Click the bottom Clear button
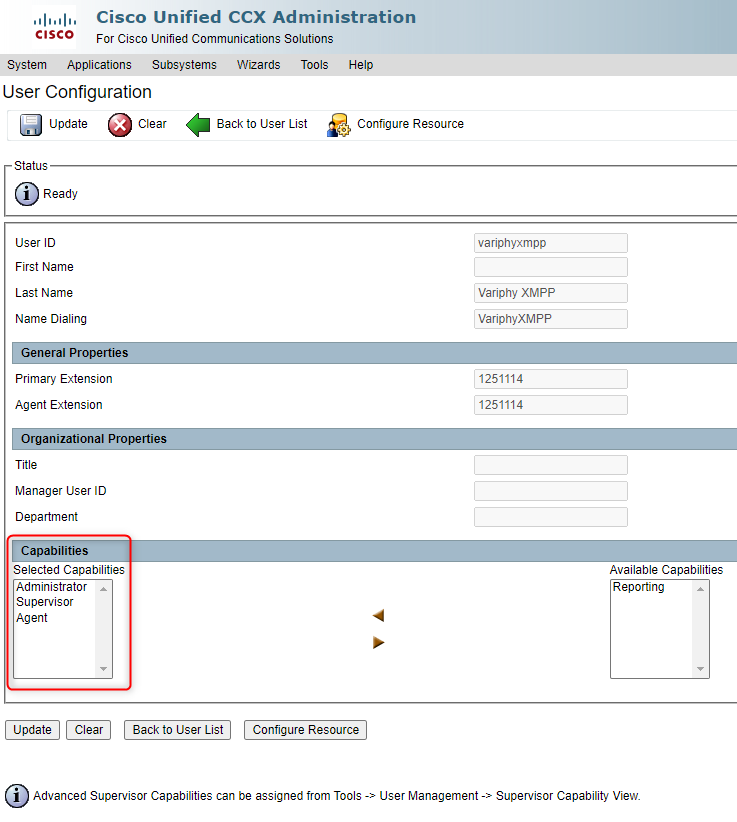The height and width of the screenshot is (822, 737). (x=89, y=730)
